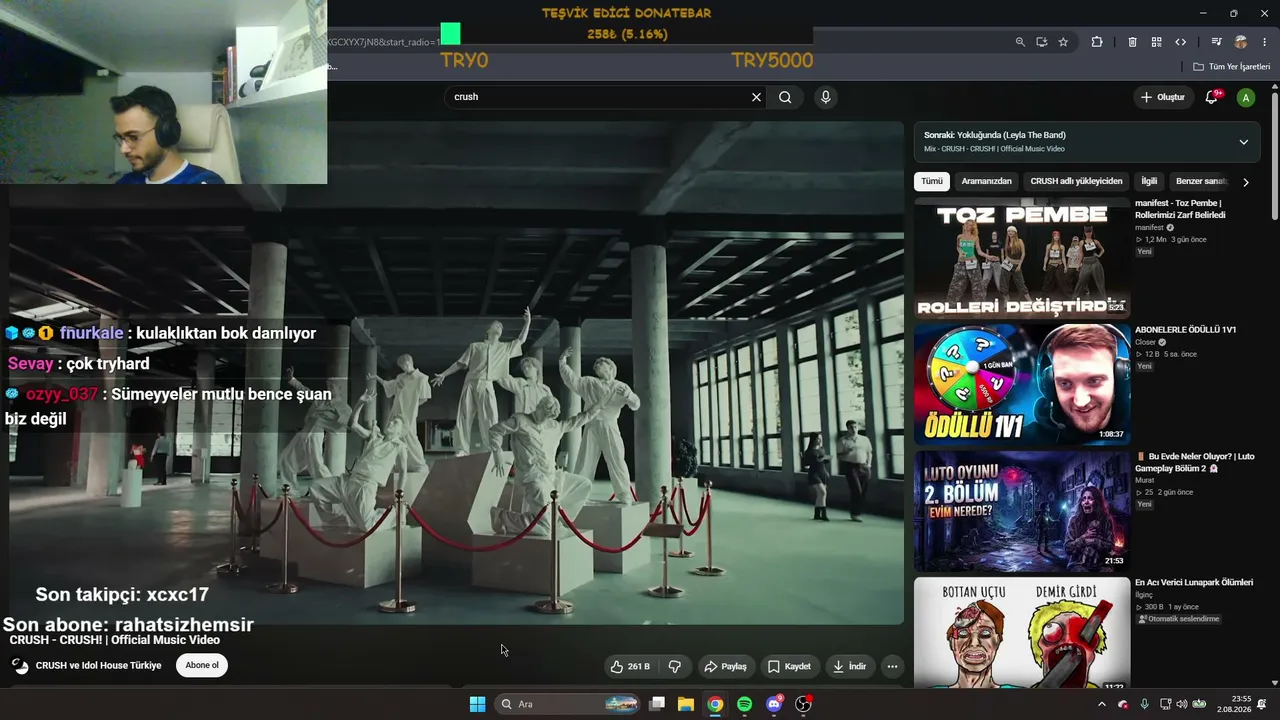The width and height of the screenshot is (1280, 720).
Task: Click the QR code extension icon
Action: (1156, 42)
